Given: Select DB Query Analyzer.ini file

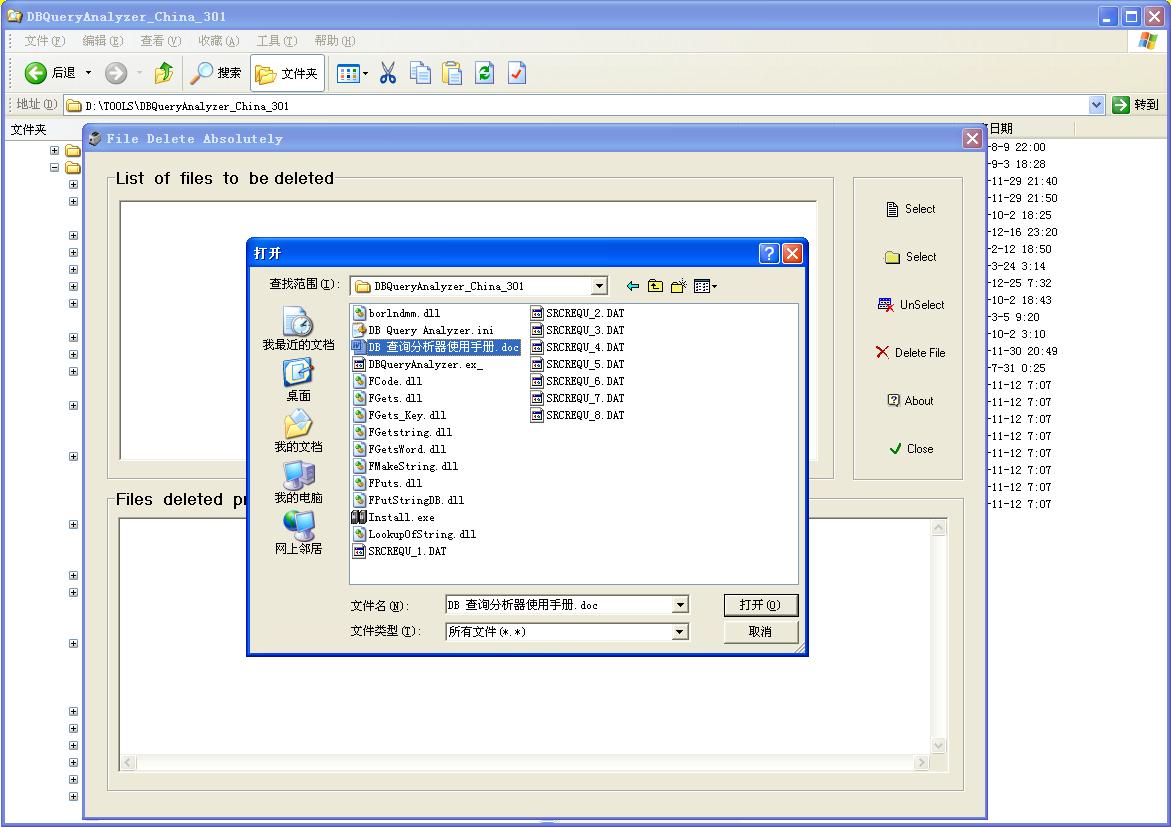Looking at the screenshot, I should (x=423, y=330).
